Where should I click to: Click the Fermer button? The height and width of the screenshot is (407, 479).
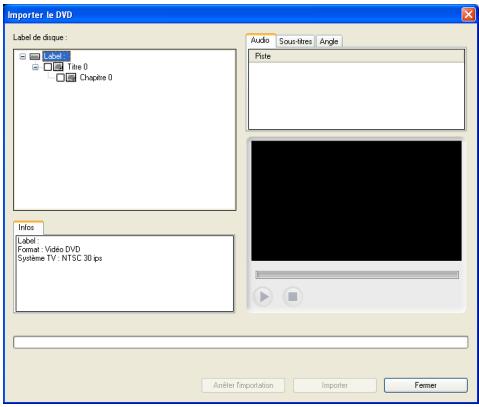(426, 385)
